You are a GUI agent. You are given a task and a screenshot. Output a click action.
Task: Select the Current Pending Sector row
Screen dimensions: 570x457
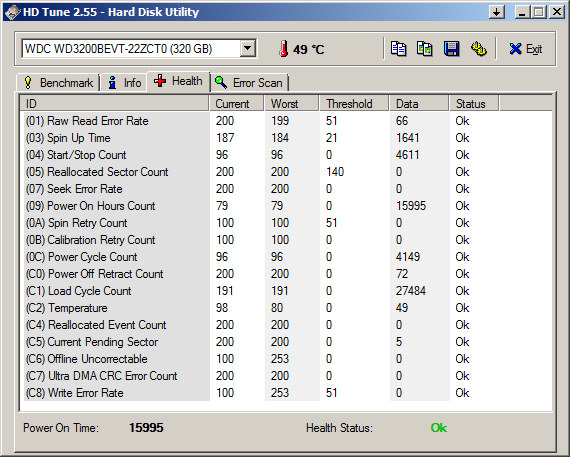286,342
